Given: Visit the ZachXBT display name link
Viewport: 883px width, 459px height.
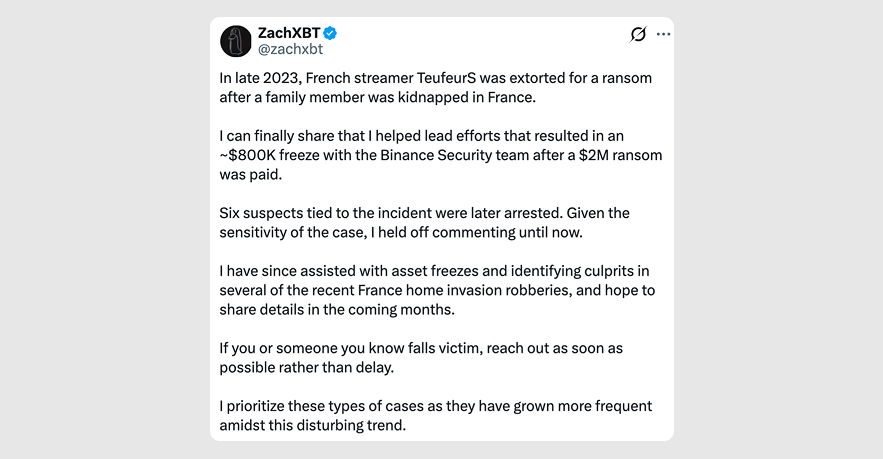Looking at the screenshot, I should point(289,33).
